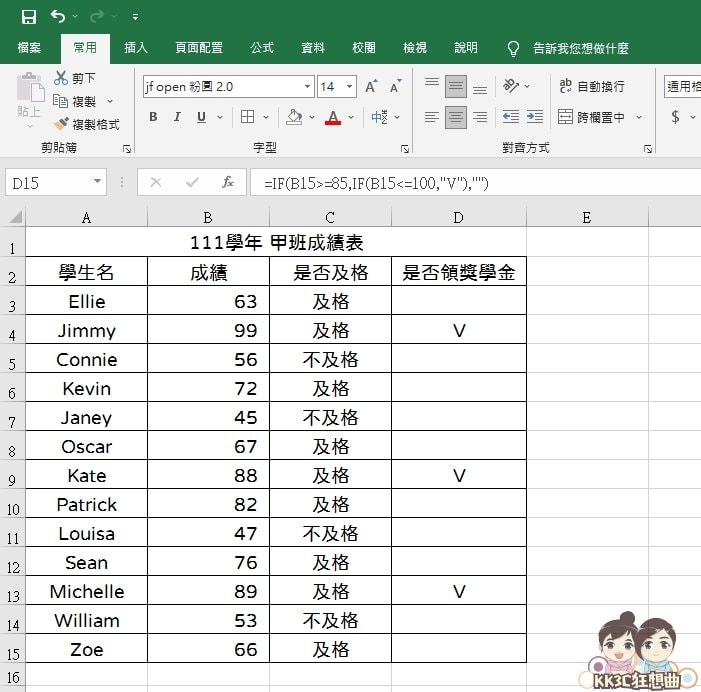Undo the last action

click(x=58, y=17)
